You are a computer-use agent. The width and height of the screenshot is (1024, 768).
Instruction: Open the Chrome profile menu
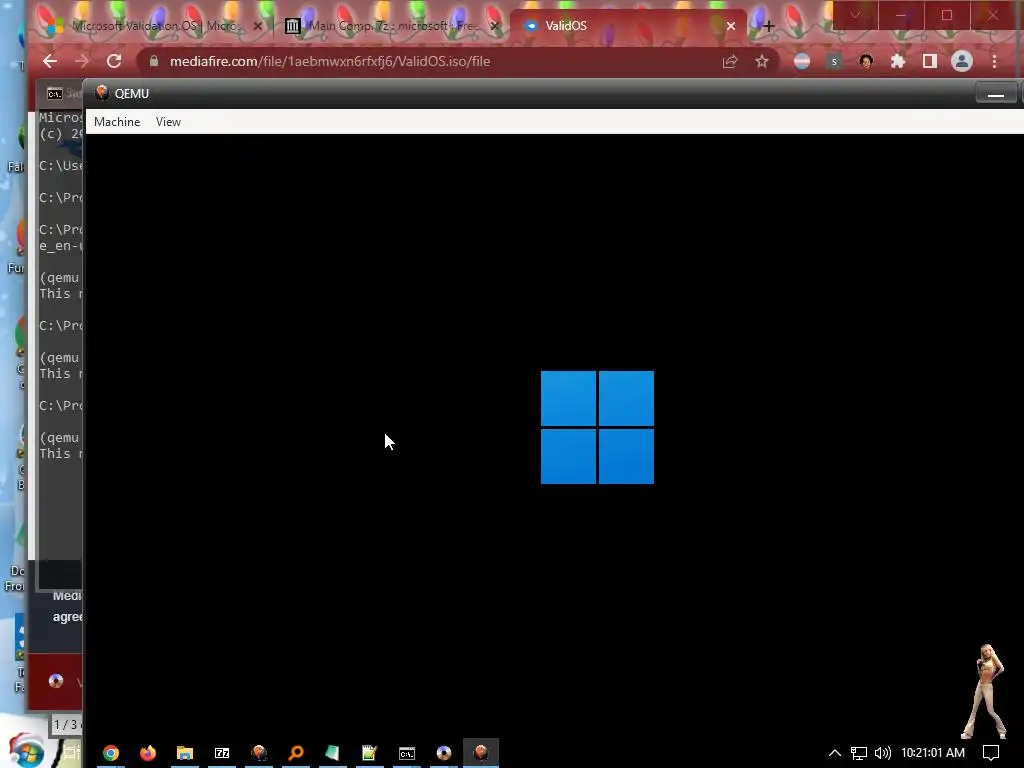(x=962, y=61)
